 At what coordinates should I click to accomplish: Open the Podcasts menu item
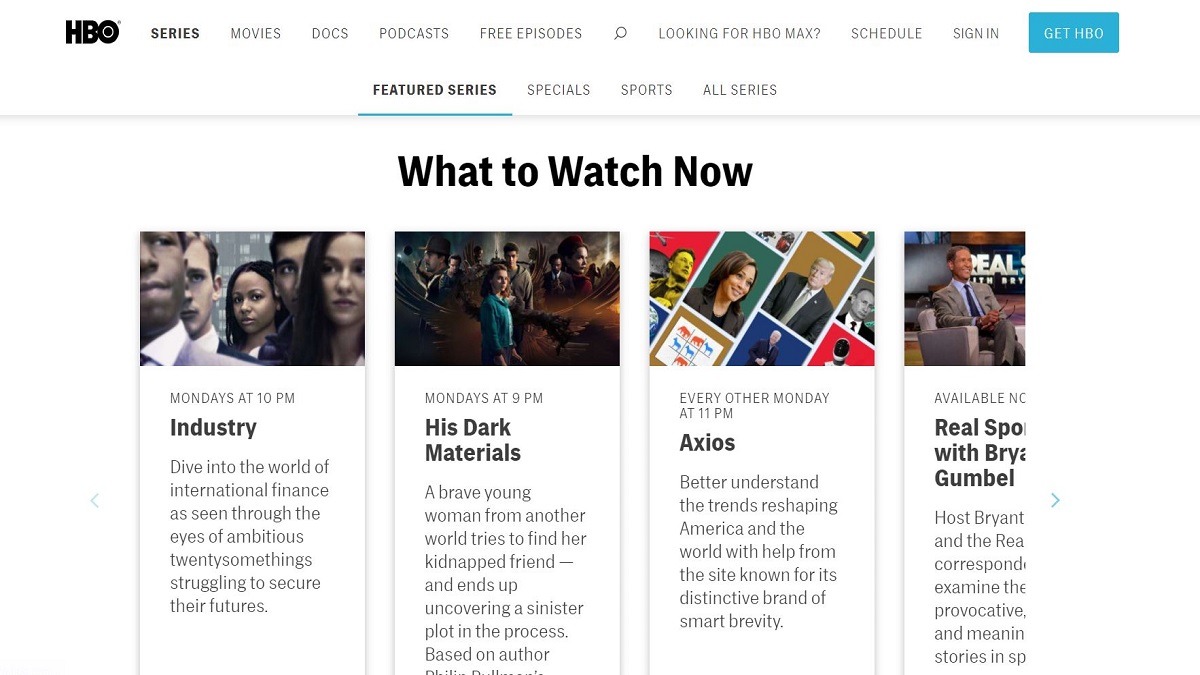pyautogui.click(x=414, y=33)
